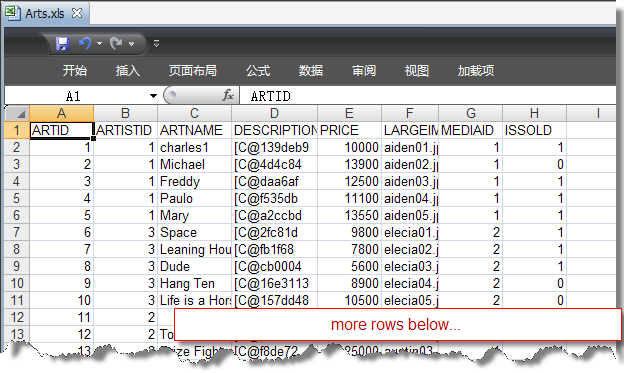Select column A header
Viewport: 624px width, 373px height.
pyautogui.click(x=62, y=113)
